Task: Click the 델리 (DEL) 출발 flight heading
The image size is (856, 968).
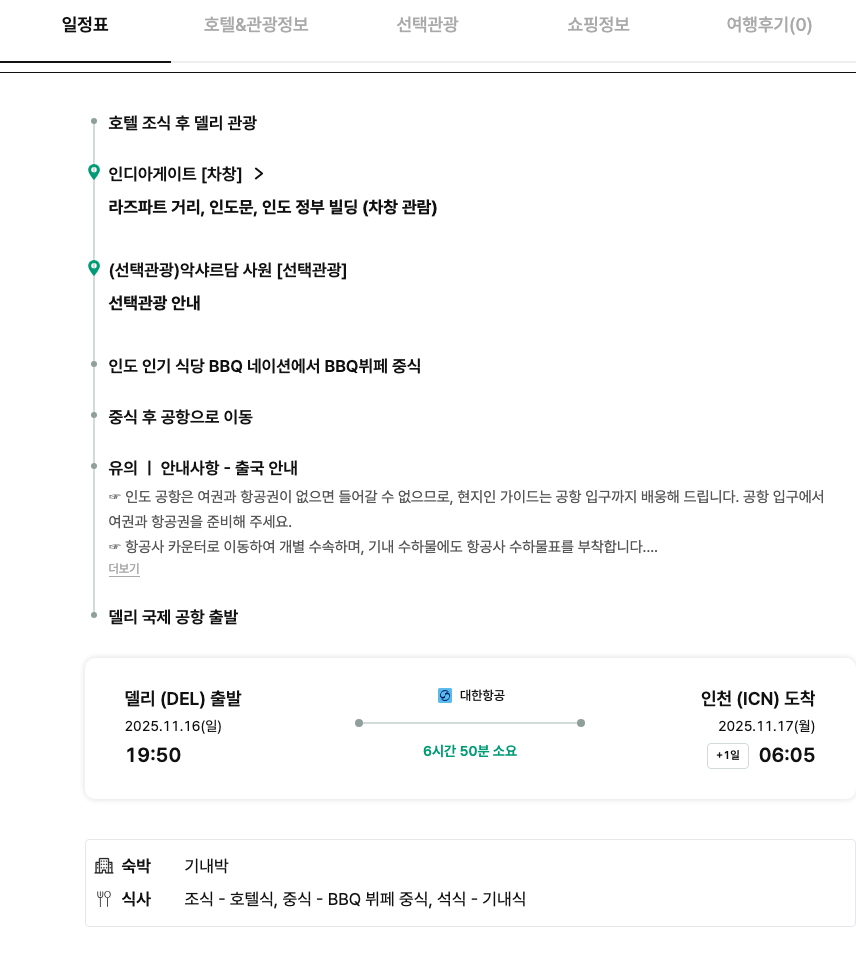Action: (183, 699)
